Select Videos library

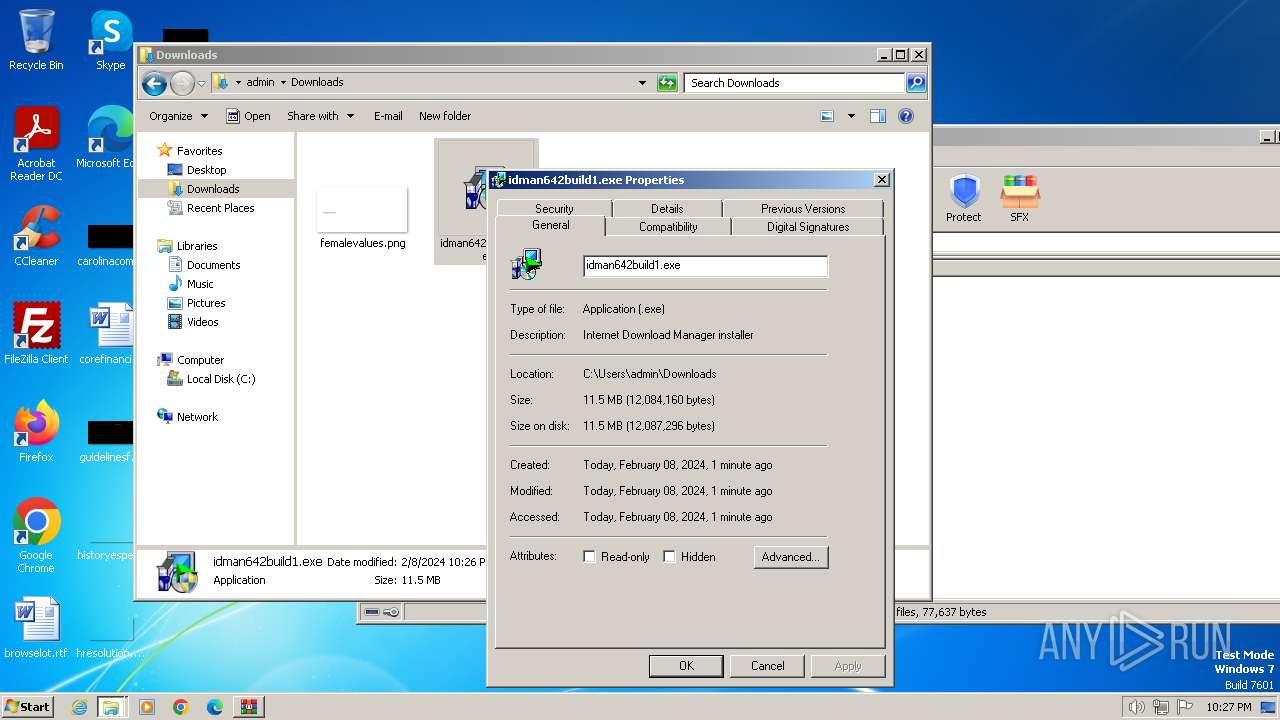202,322
